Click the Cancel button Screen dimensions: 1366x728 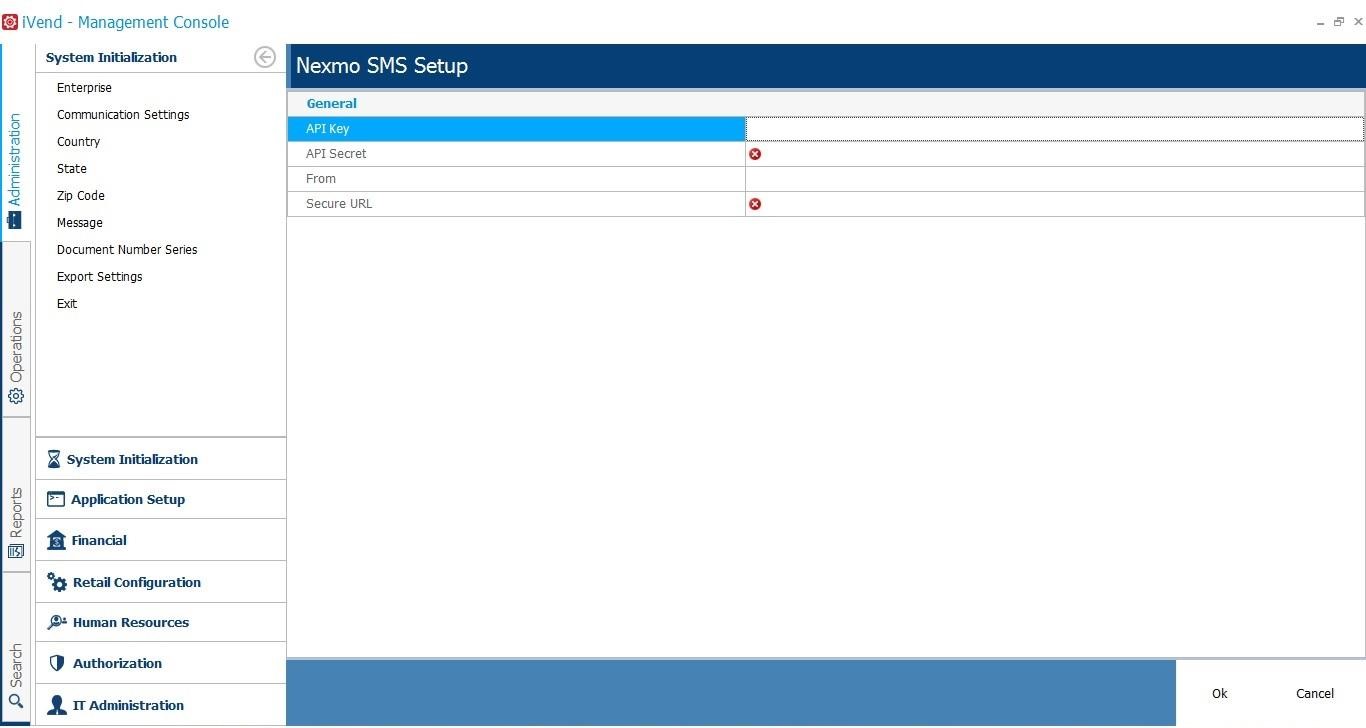click(1315, 694)
